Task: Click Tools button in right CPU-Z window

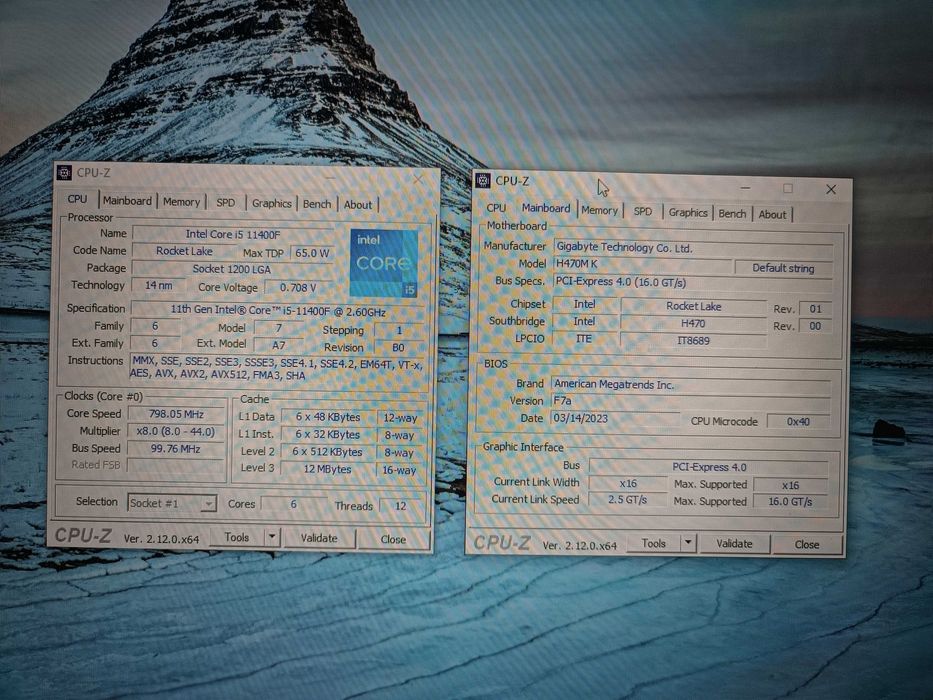Action: (653, 543)
